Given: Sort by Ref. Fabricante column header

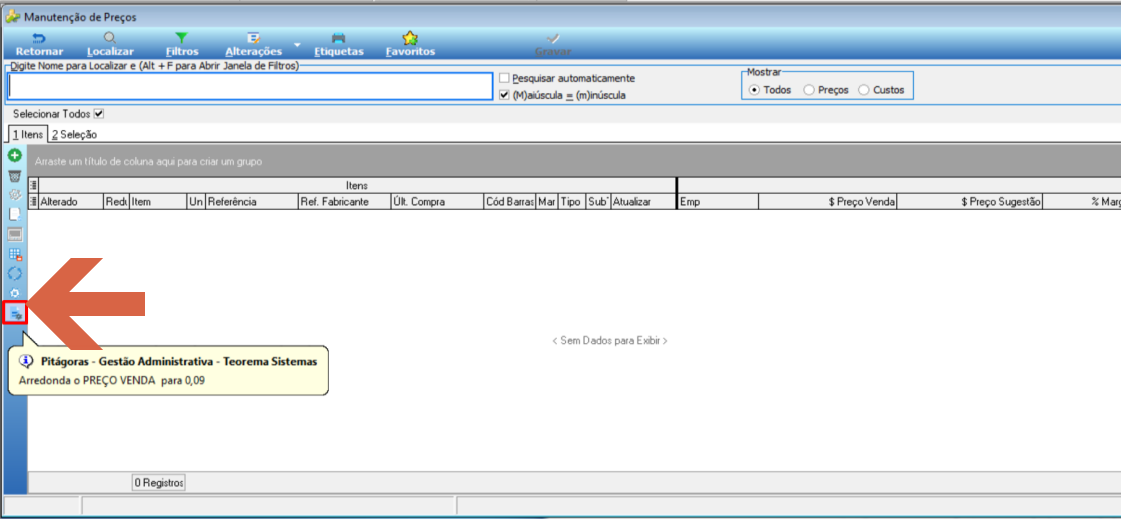Looking at the screenshot, I should tap(344, 202).
